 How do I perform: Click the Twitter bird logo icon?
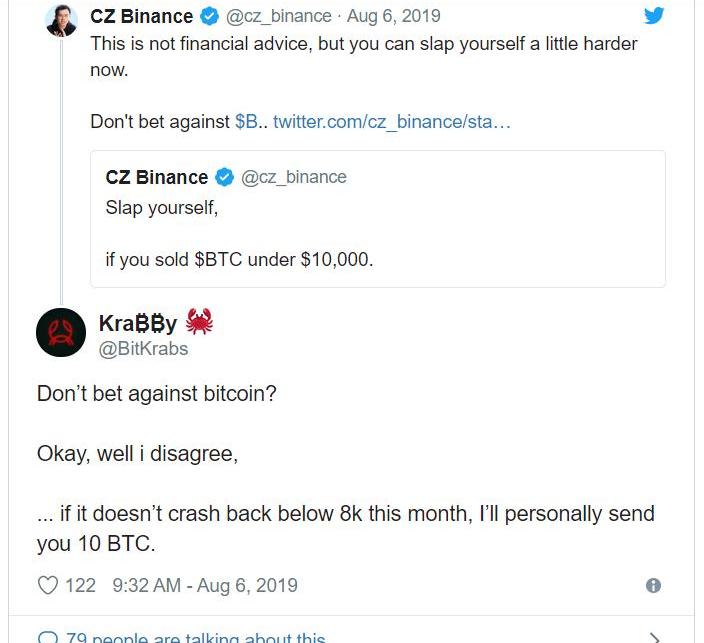tap(654, 16)
